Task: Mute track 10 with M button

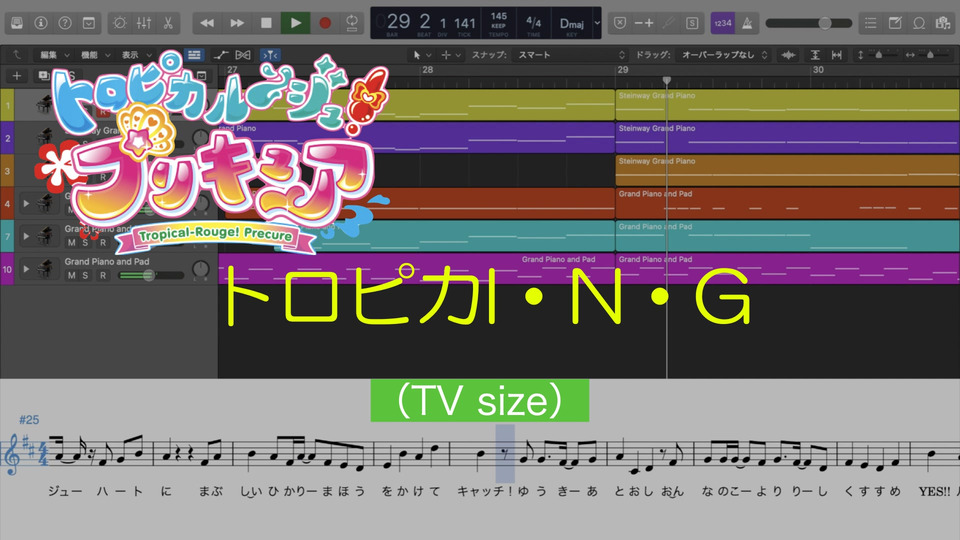Action: pos(72,276)
